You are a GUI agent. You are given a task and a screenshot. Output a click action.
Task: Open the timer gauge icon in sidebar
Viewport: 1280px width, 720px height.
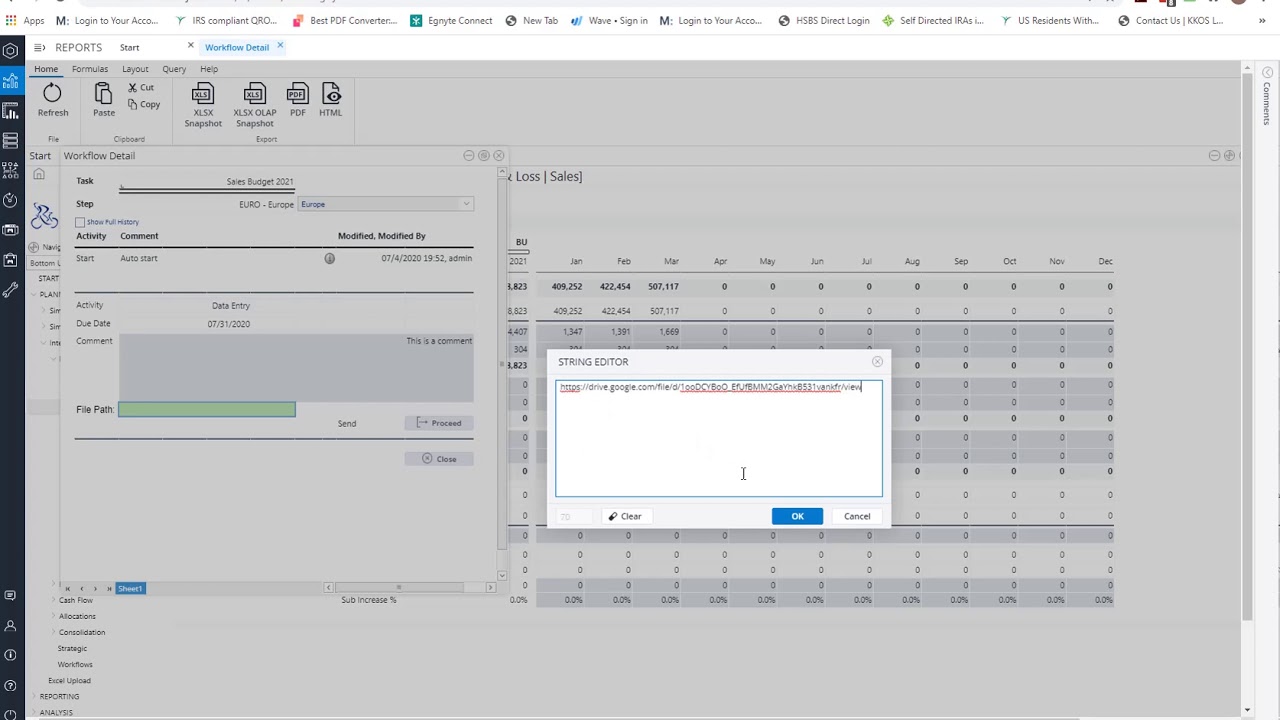coord(11,200)
